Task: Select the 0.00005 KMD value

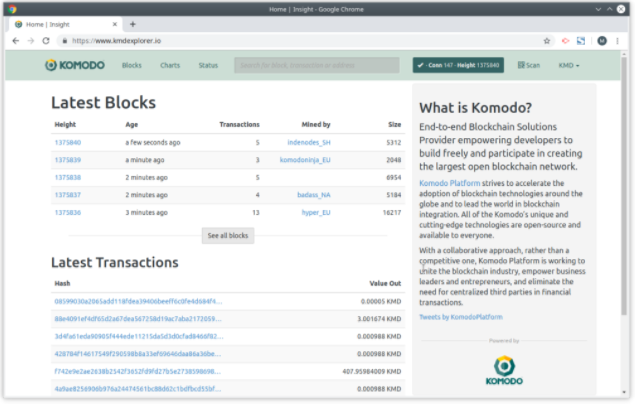Action: [x=381, y=301]
